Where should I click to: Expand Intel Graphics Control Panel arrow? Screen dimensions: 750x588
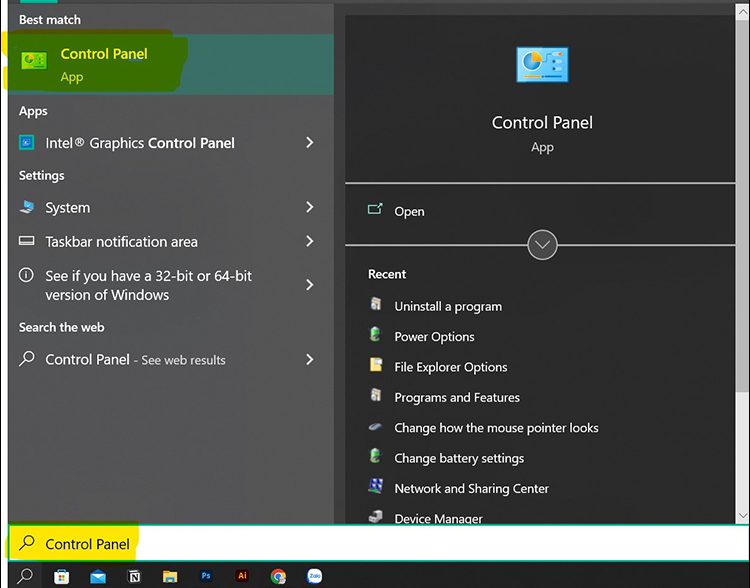[x=310, y=143]
